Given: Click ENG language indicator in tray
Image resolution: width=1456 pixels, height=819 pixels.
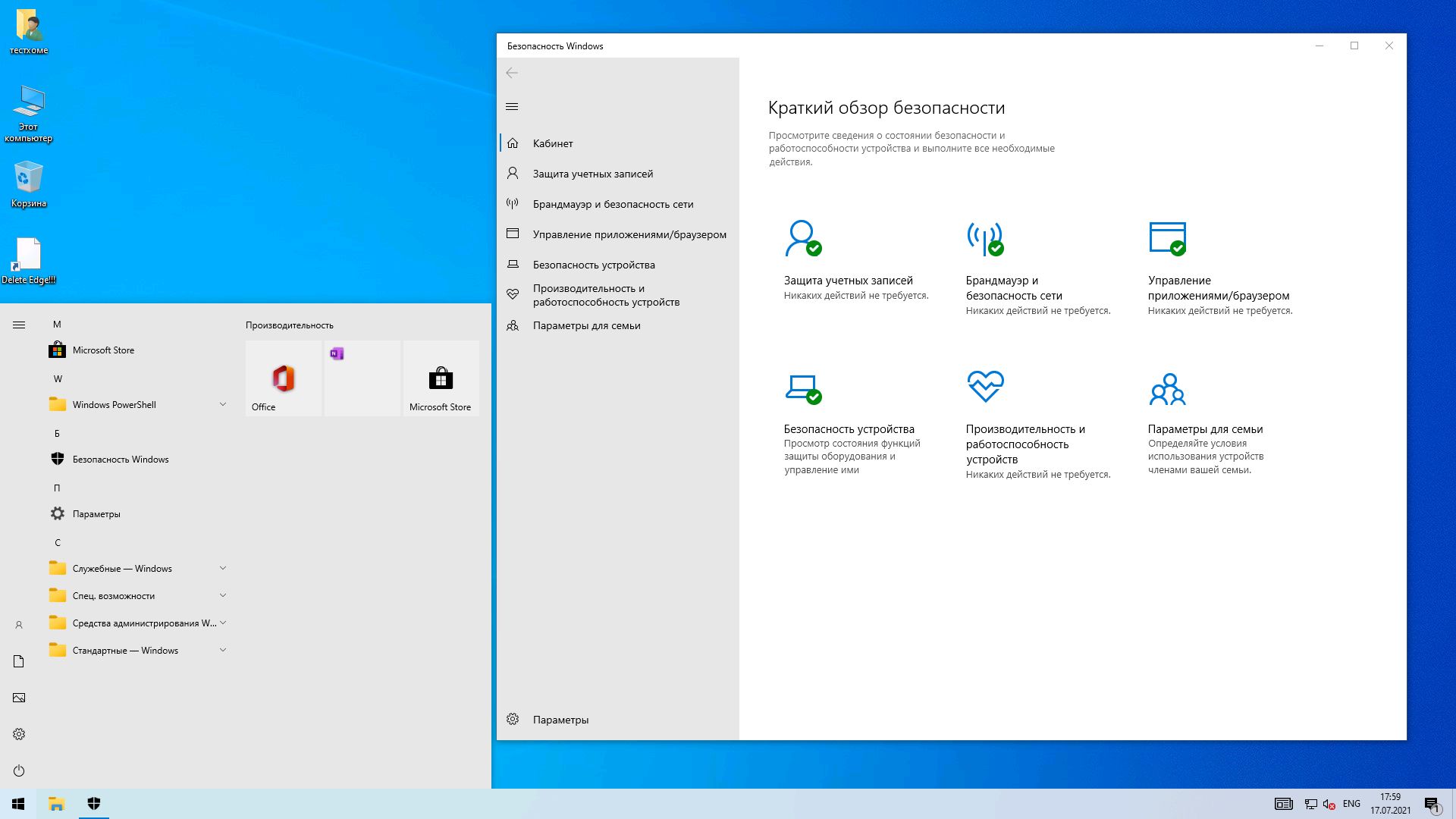Looking at the screenshot, I should coord(1351,804).
